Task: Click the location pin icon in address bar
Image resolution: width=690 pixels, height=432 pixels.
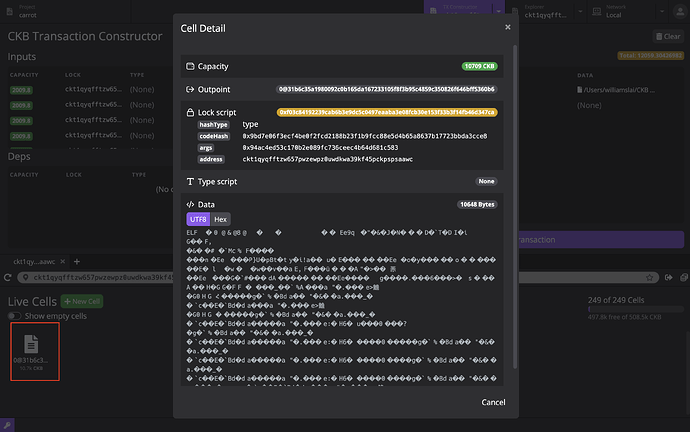Action: point(26,278)
